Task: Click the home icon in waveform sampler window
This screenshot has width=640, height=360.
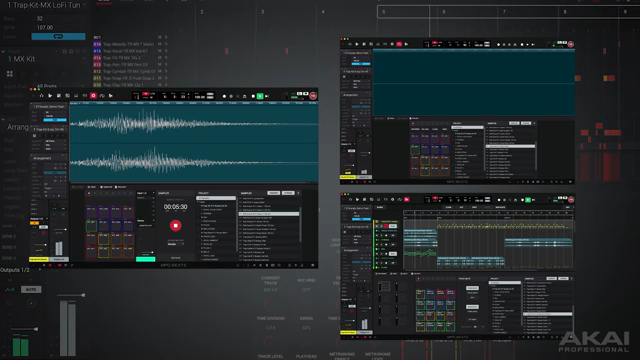Action: (x=41, y=96)
